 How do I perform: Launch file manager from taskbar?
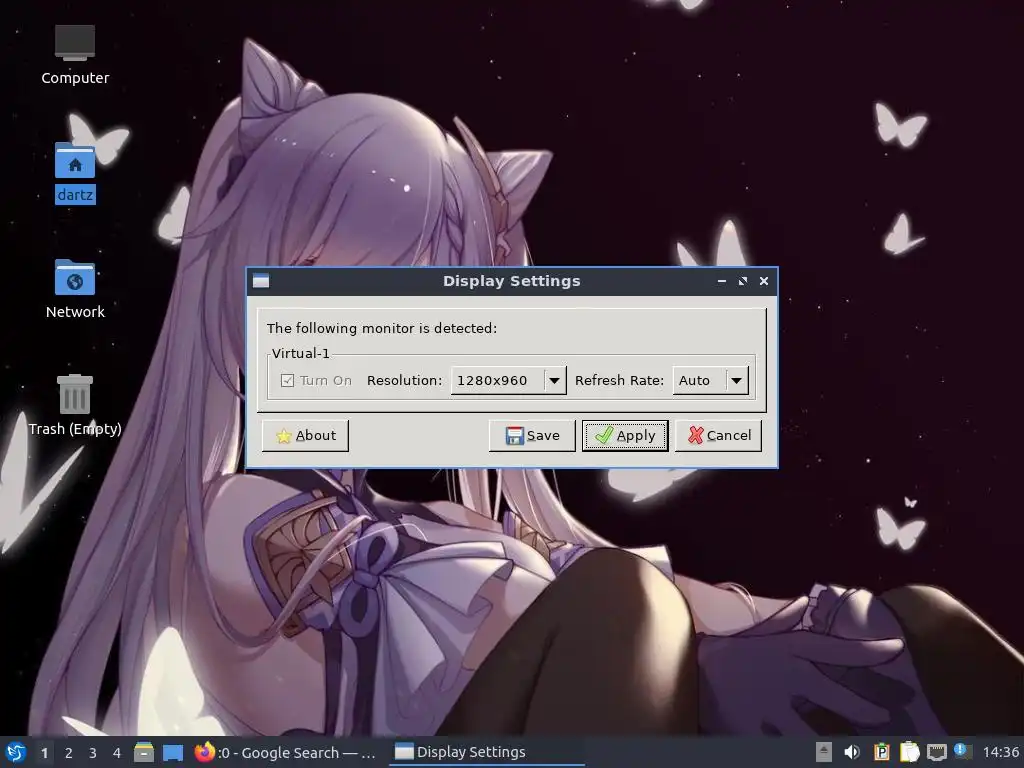(x=144, y=752)
